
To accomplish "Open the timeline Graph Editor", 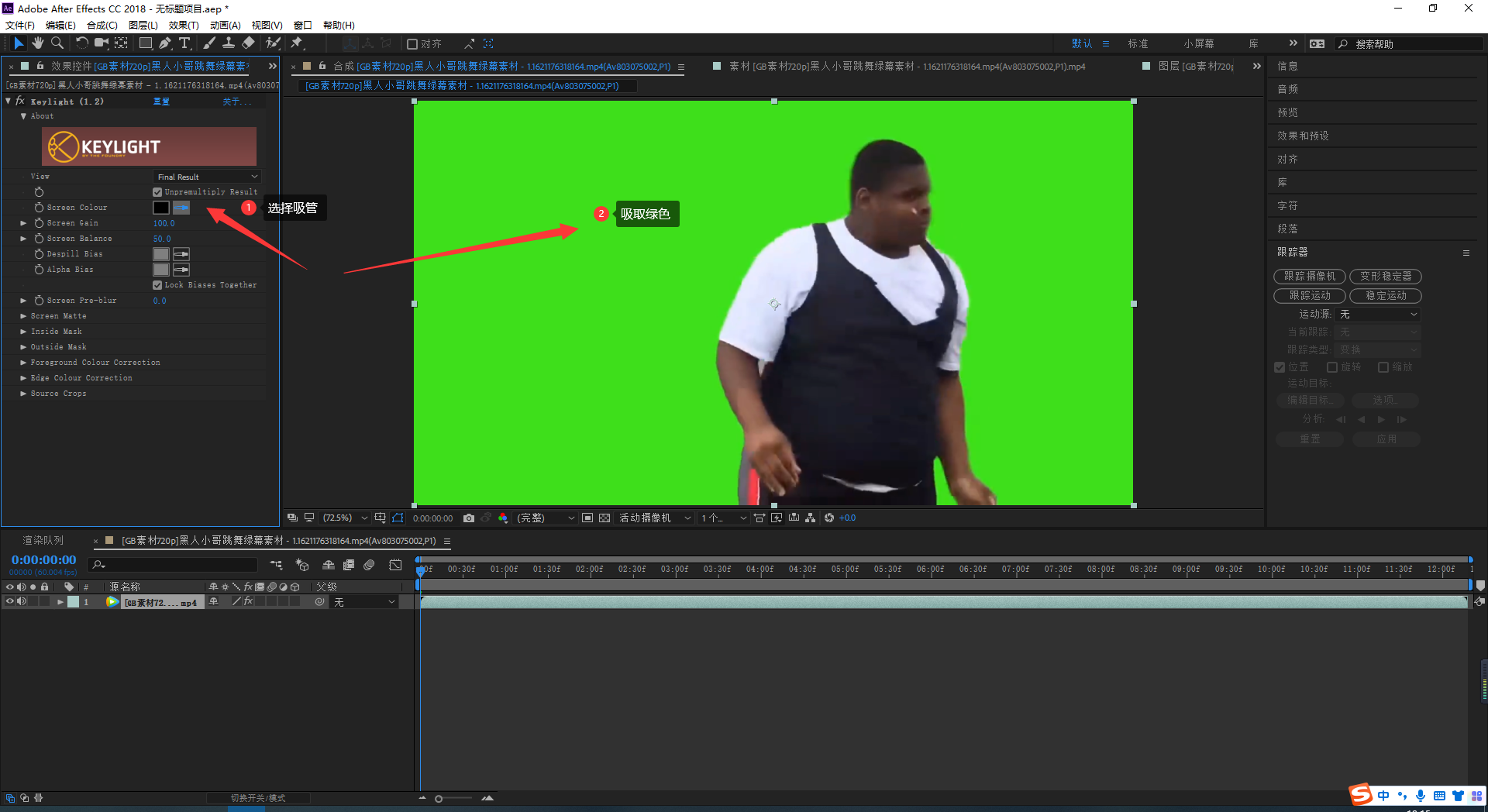I will [x=395, y=565].
